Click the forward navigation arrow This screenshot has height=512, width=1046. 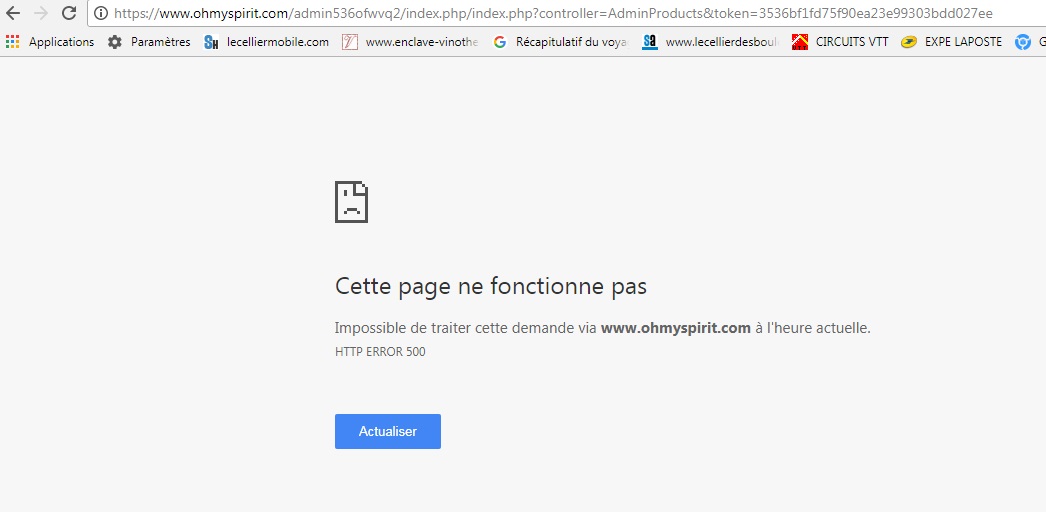point(41,13)
